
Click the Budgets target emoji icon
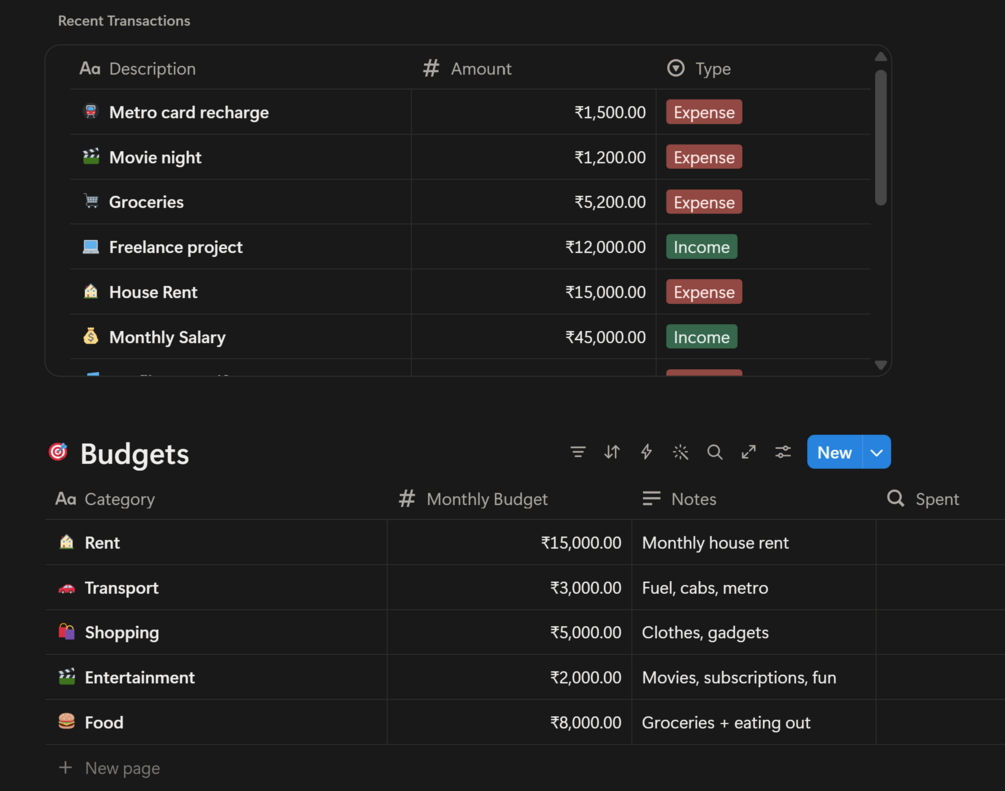[58, 452]
